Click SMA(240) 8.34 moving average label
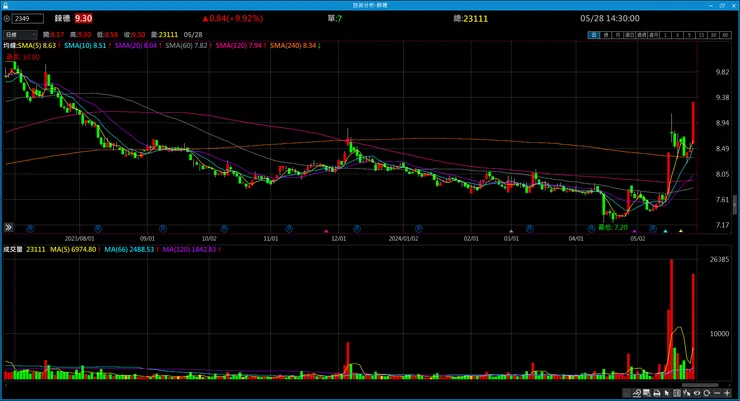 295,46
